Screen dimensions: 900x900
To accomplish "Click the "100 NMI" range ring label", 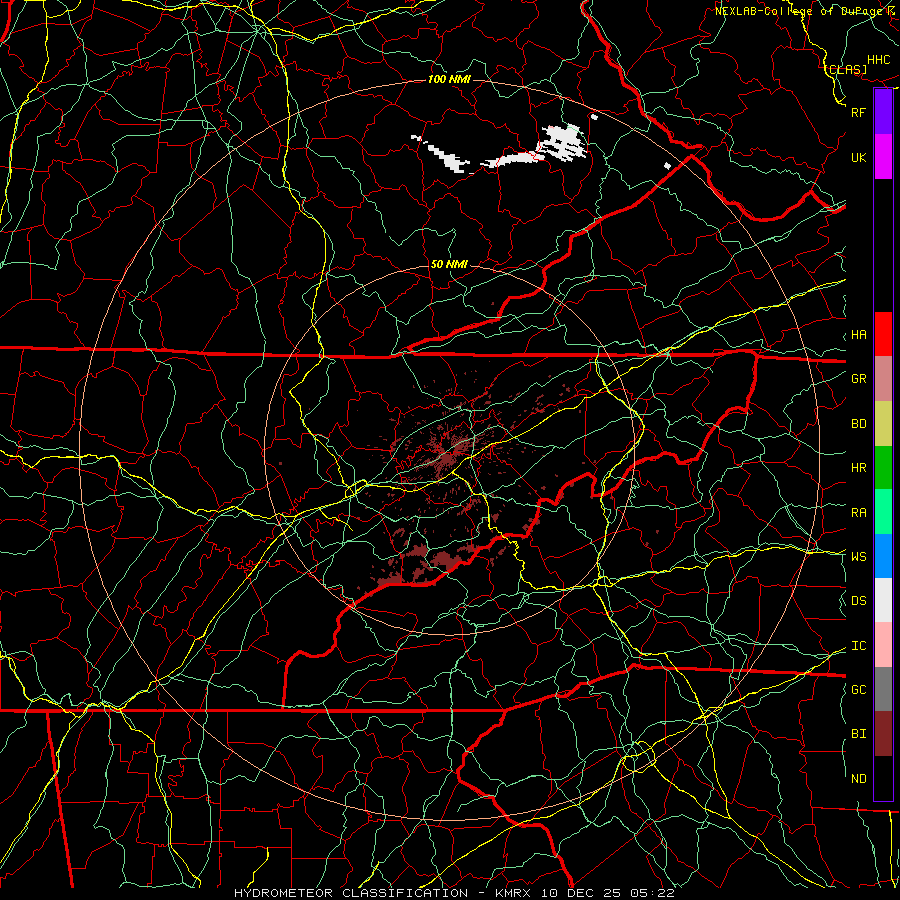I will click(449, 79).
